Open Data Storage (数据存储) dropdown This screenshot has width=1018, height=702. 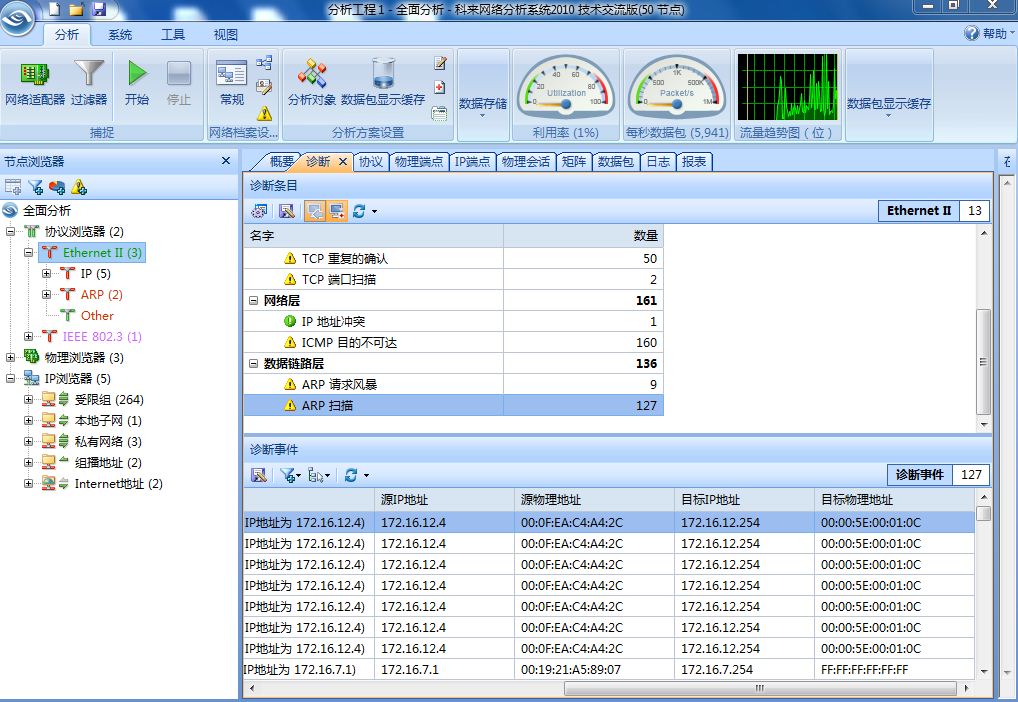coord(483,103)
